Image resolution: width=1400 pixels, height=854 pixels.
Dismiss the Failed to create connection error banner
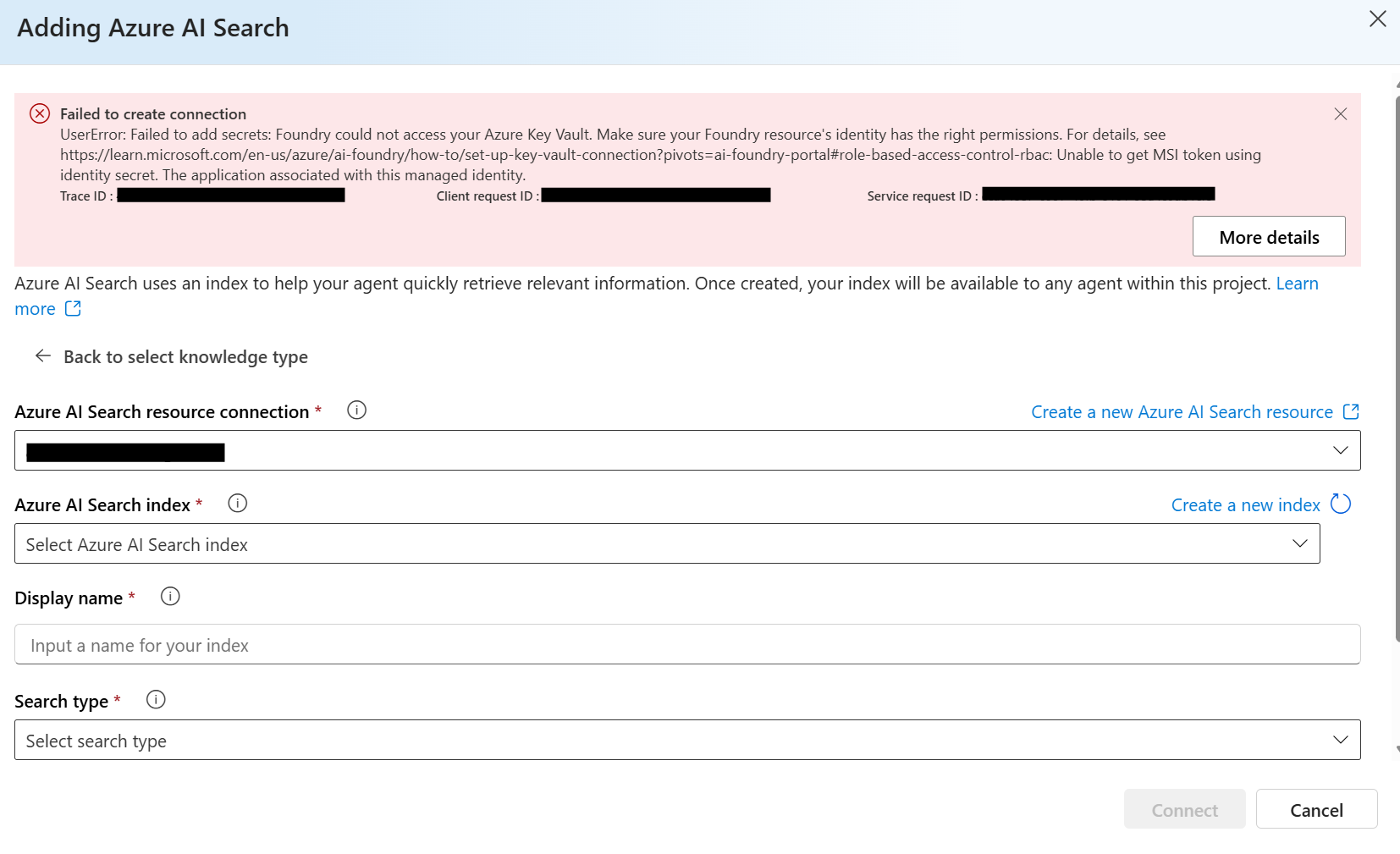(1340, 114)
